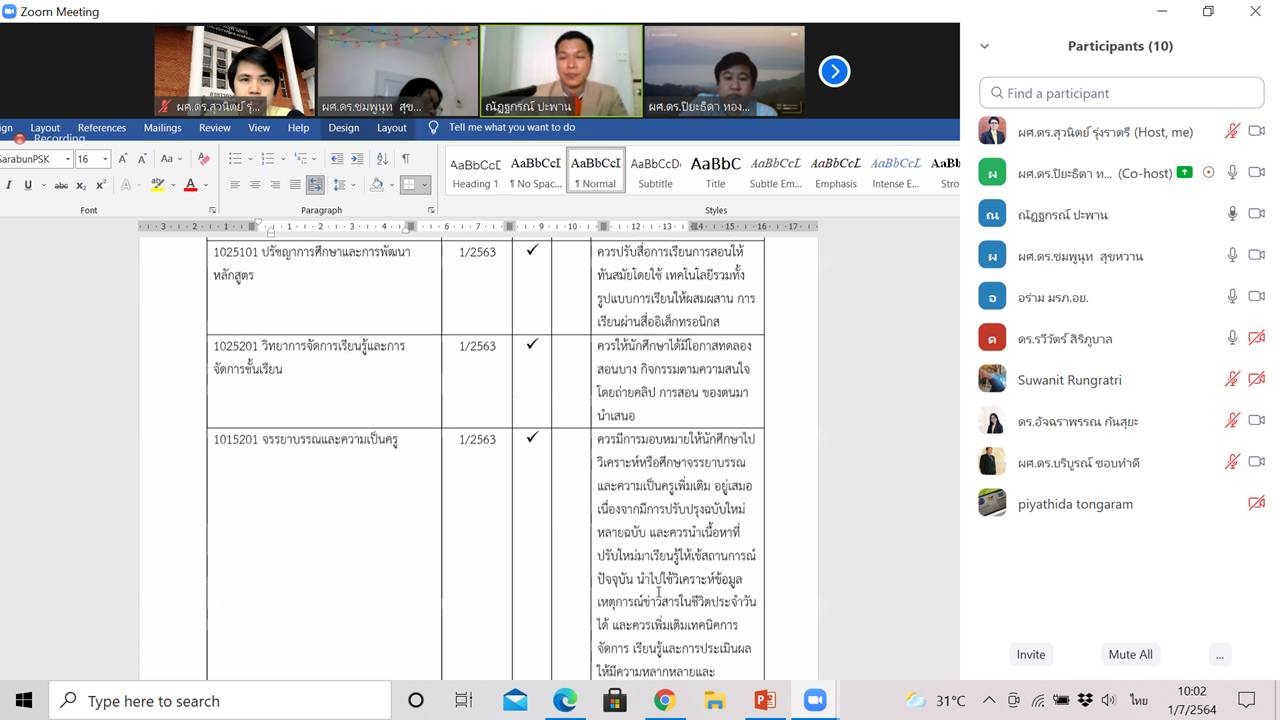Screen dimensions: 1280x720
Task: Toggle video for piyathida tongaram
Action: click(x=1257, y=503)
